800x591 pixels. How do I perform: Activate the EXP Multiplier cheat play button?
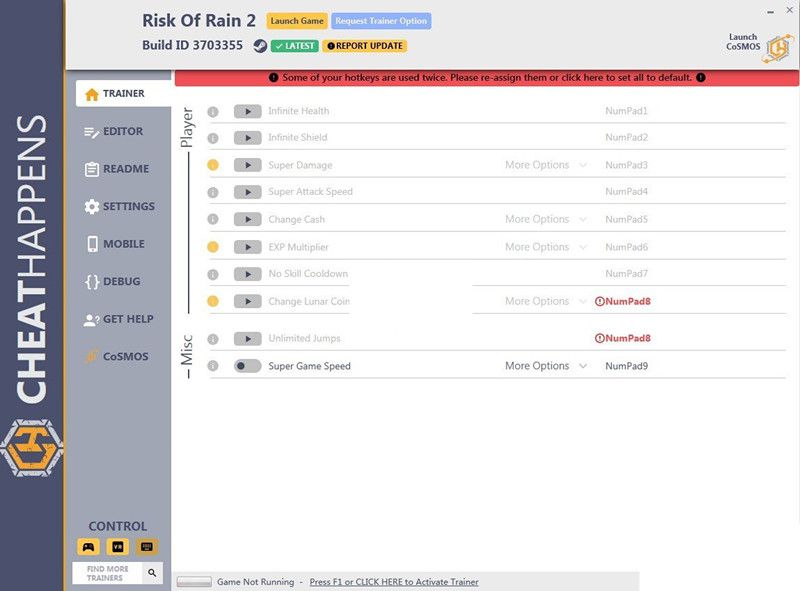(247, 247)
